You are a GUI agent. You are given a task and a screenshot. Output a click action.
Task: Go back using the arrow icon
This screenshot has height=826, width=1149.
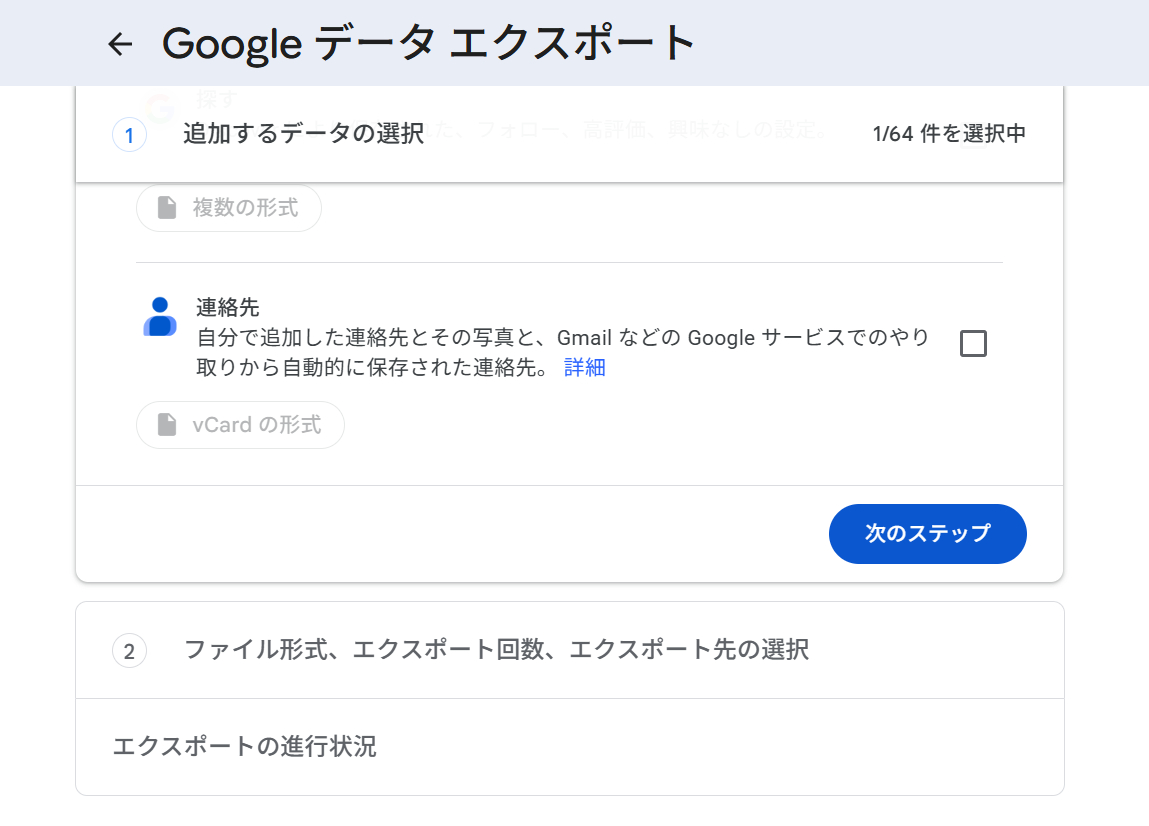120,44
